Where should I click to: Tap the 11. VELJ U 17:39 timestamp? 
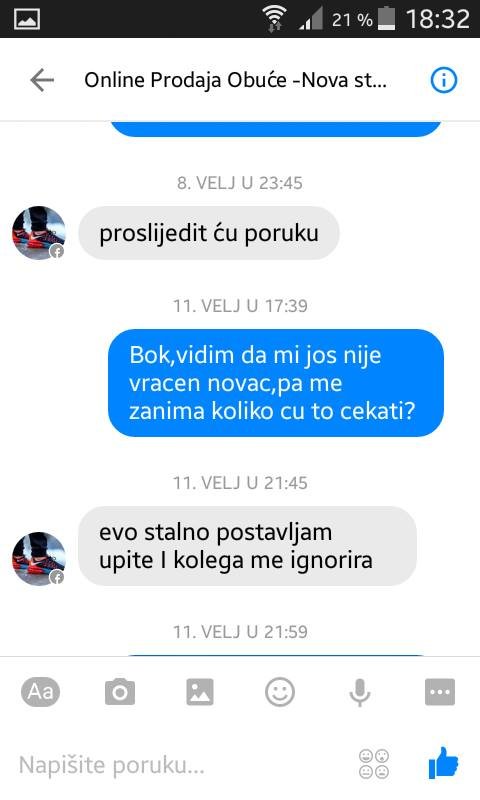[x=240, y=306]
